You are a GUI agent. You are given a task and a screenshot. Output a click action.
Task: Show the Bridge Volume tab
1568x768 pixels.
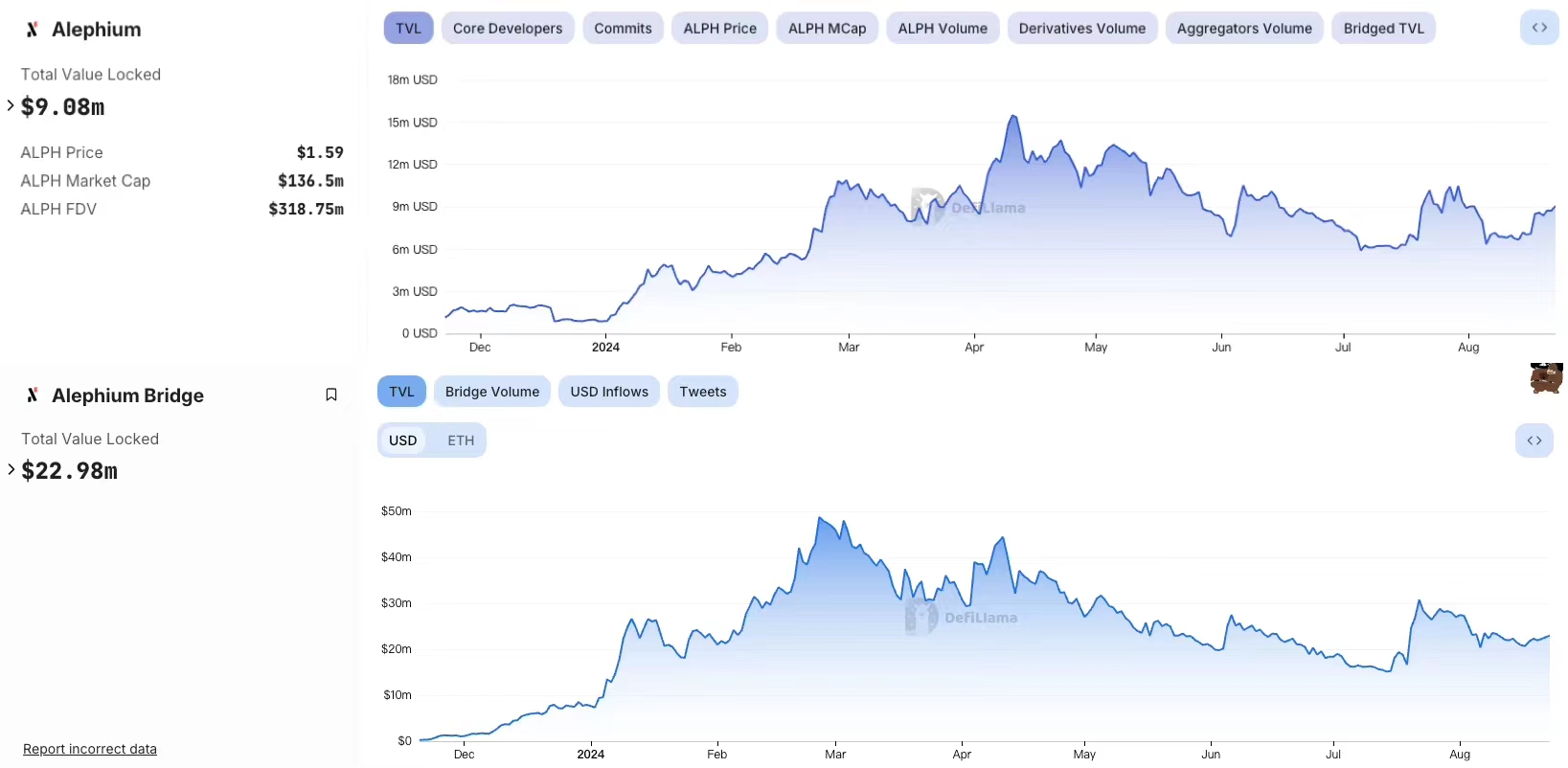492,392
